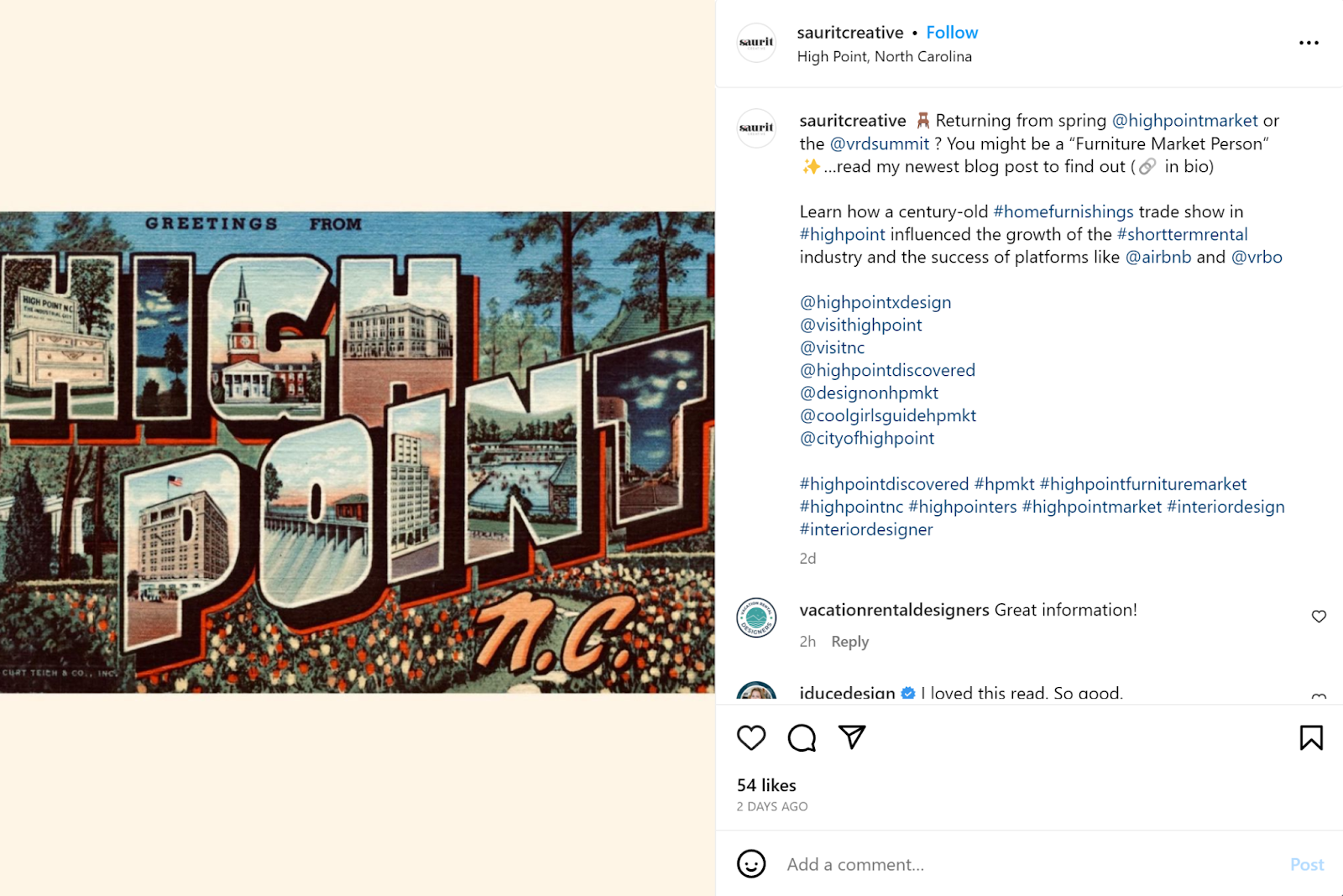Screen dimensions: 1343x896
Task: Open the @highpointmarket mention
Action: point(1184,121)
